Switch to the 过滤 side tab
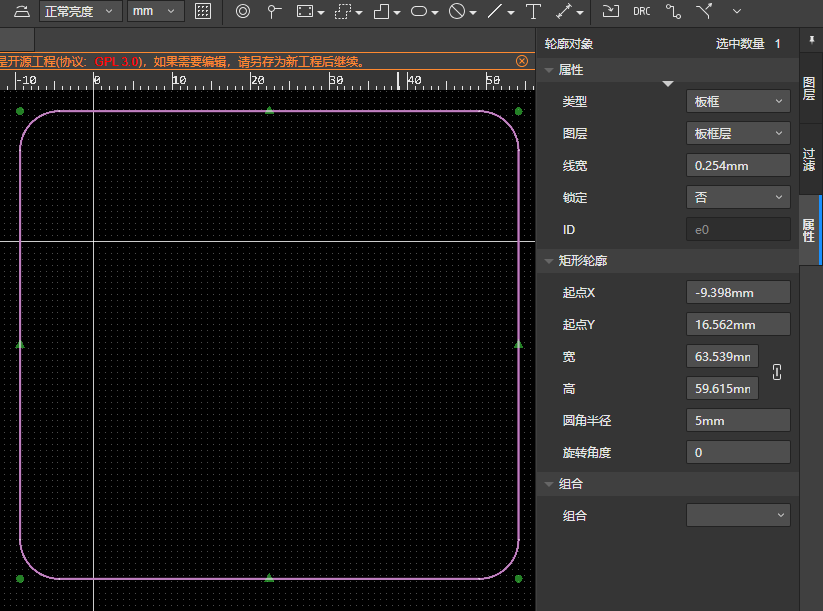The width and height of the screenshot is (823, 611). [809, 160]
